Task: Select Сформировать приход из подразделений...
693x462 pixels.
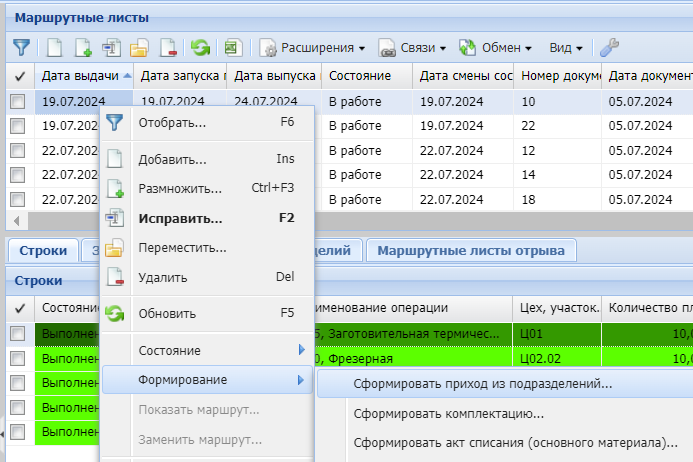Action: (x=469, y=382)
